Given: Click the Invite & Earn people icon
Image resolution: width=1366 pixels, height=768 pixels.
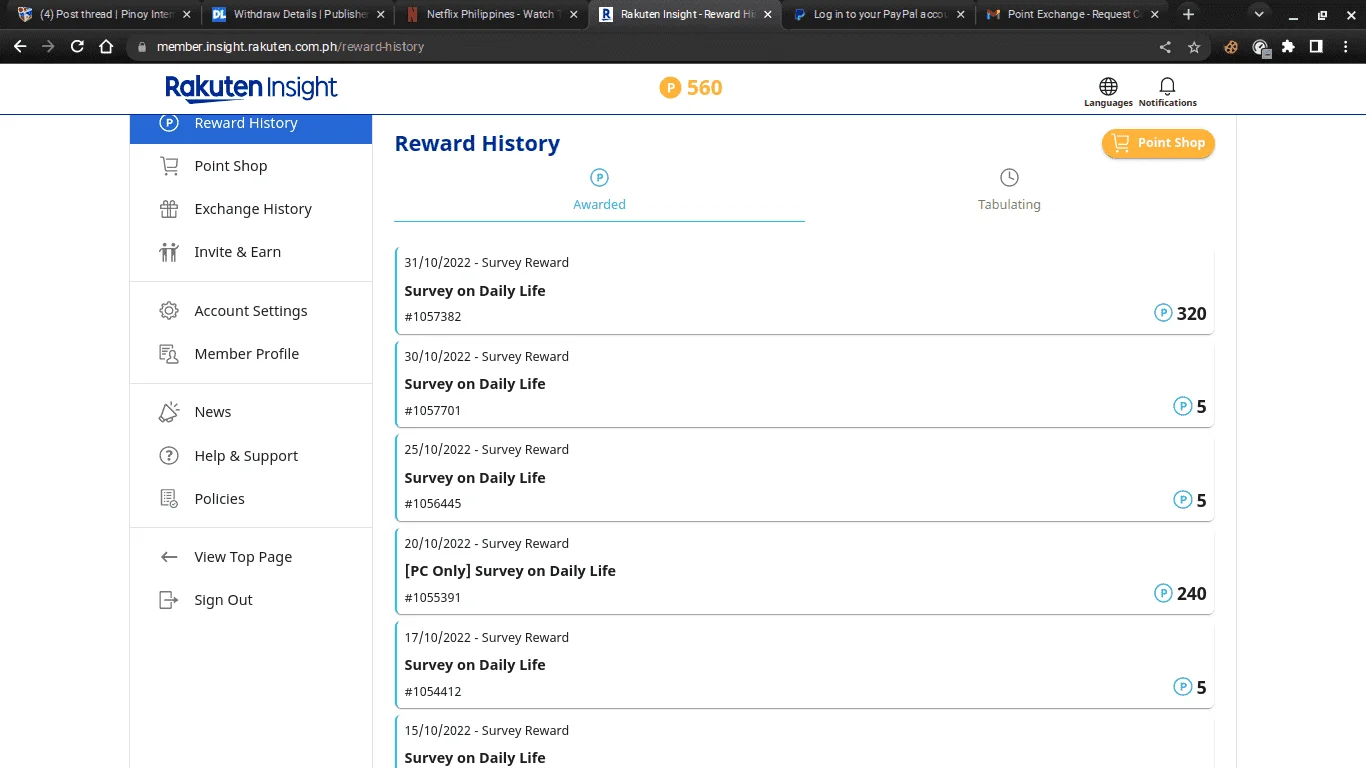Looking at the screenshot, I should (169, 252).
